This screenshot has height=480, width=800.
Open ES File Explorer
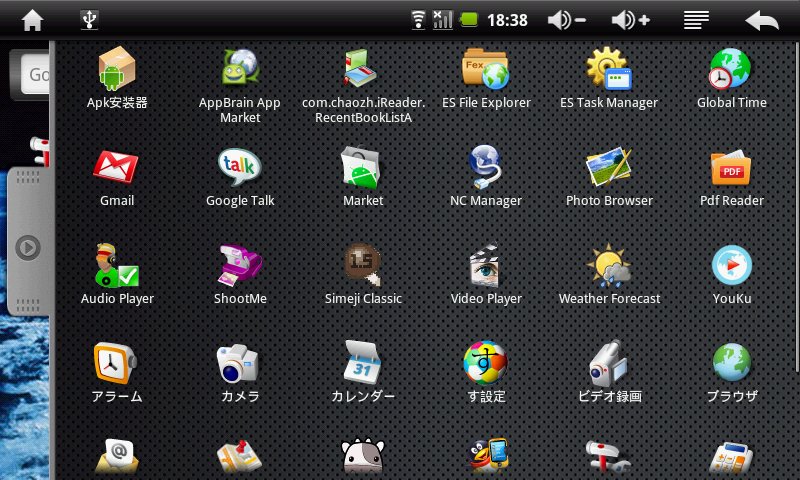[486, 78]
